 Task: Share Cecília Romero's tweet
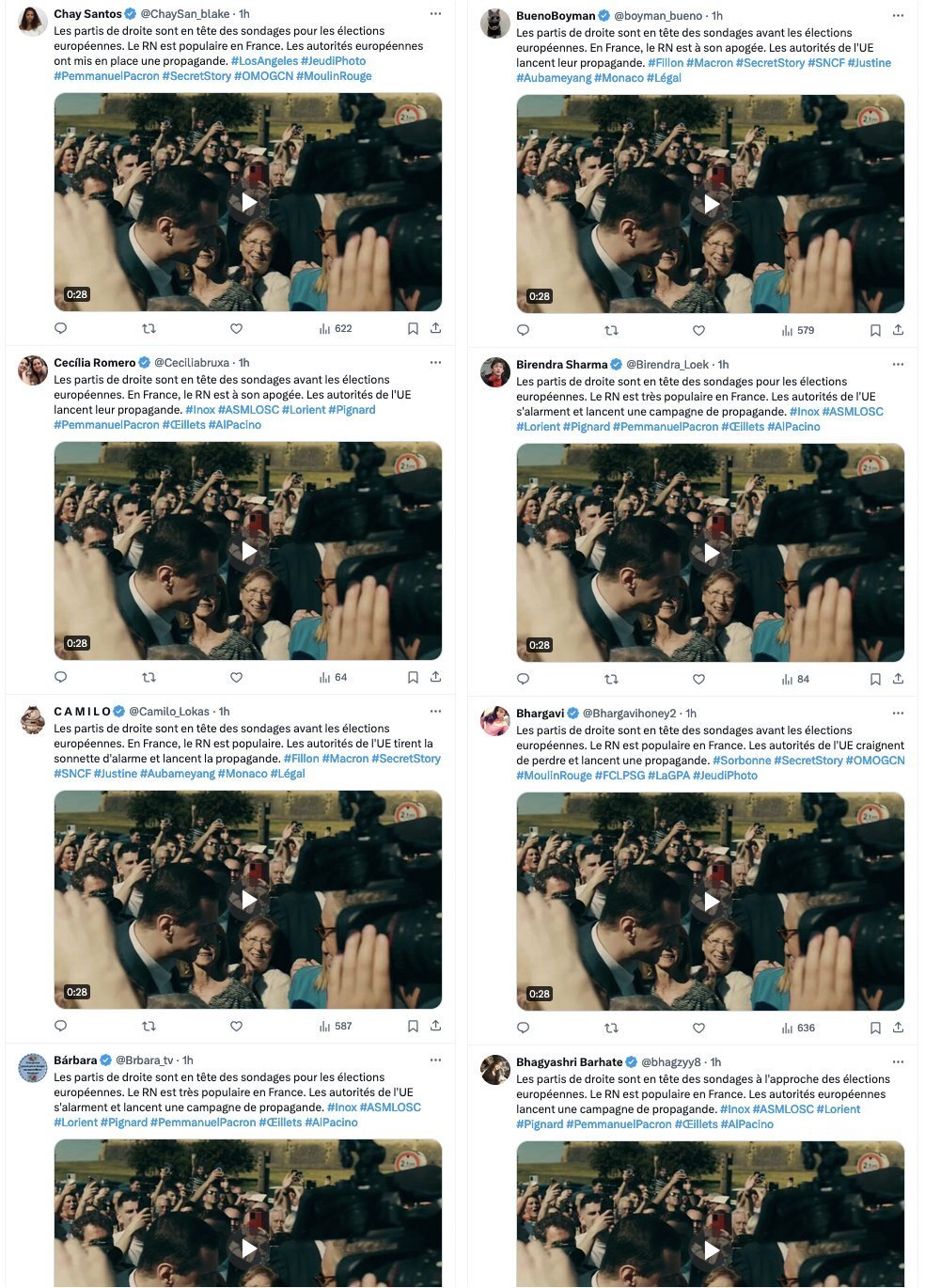[436, 677]
